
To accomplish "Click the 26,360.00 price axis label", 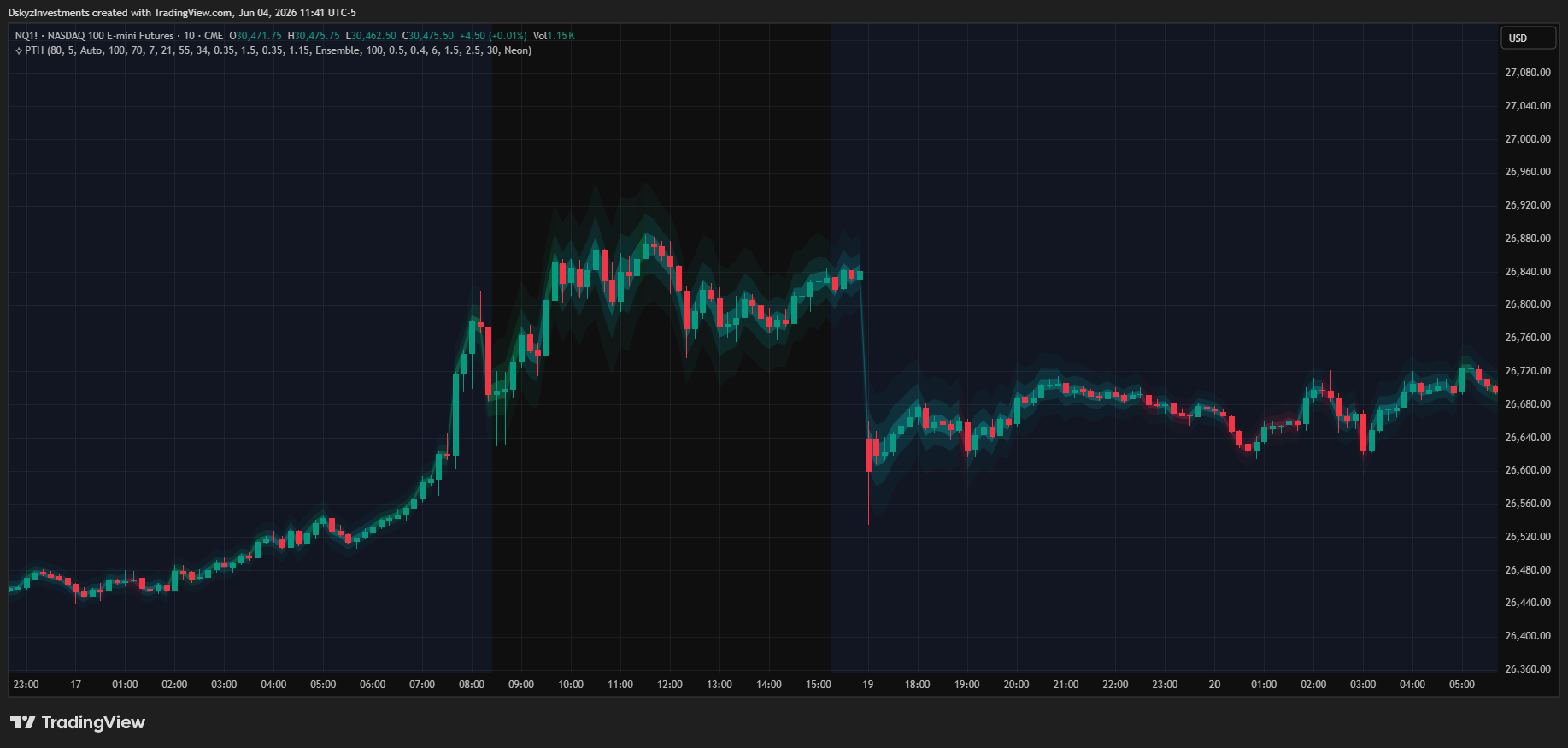I will coord(1528,669).
